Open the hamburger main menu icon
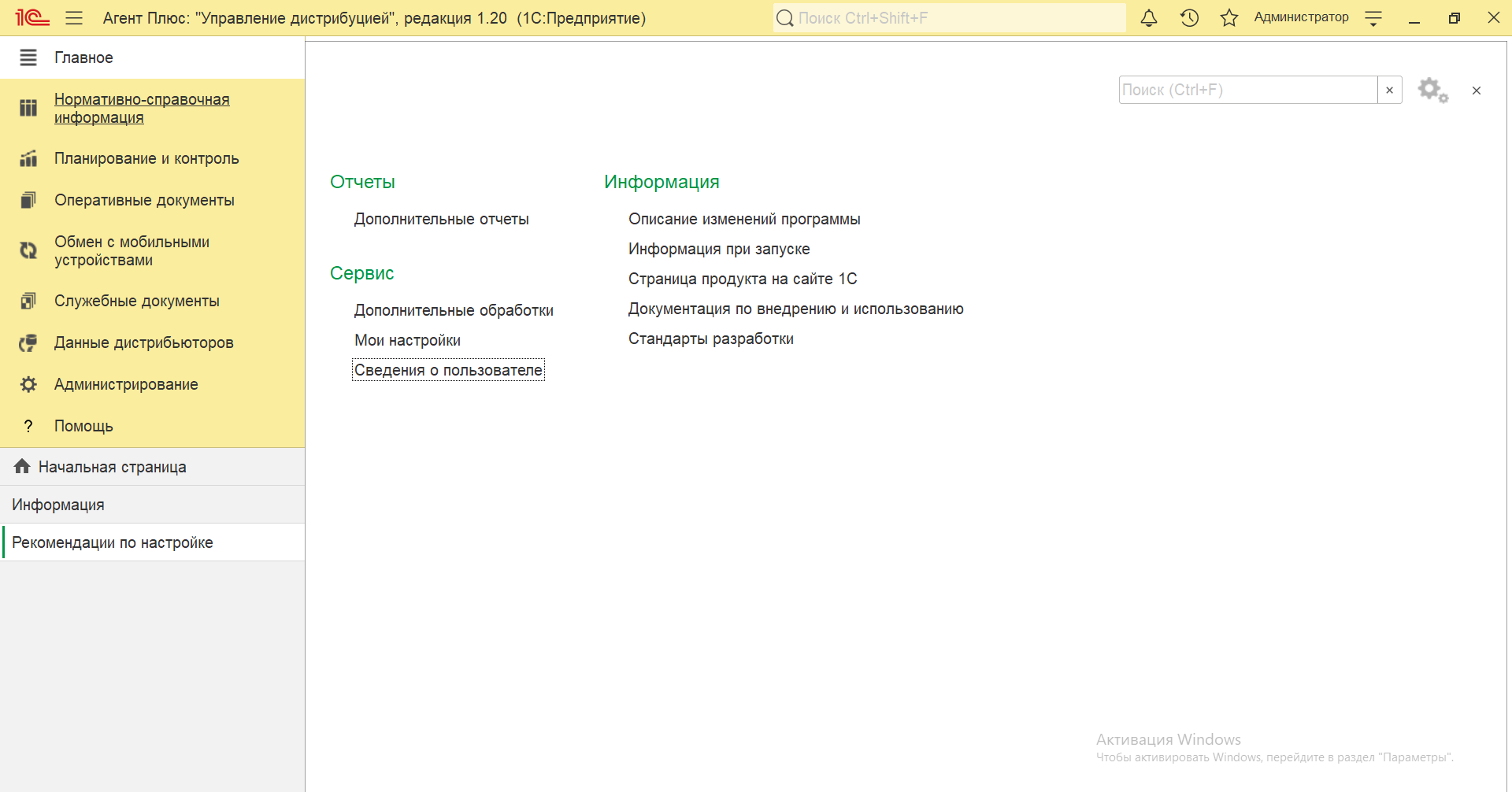1512x792 pixels. pyautogui.click(x=74, y=18)
